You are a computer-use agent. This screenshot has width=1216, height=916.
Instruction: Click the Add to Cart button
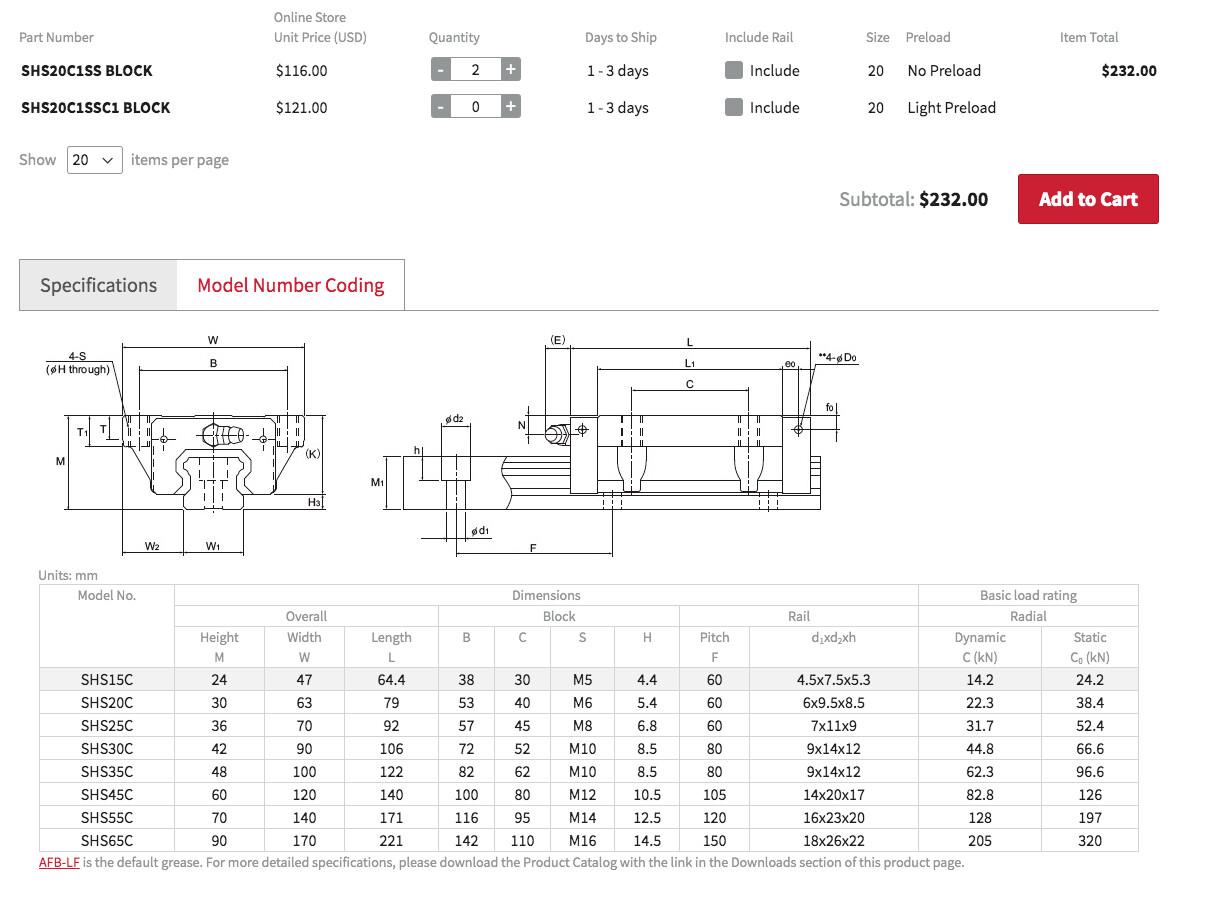click(x=1088, y=199)
